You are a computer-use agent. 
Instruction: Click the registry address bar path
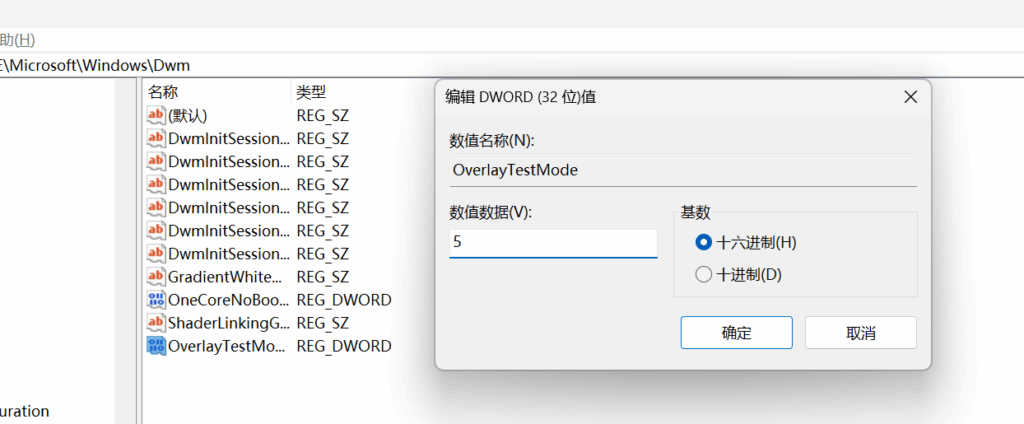[x=300, y=65]
